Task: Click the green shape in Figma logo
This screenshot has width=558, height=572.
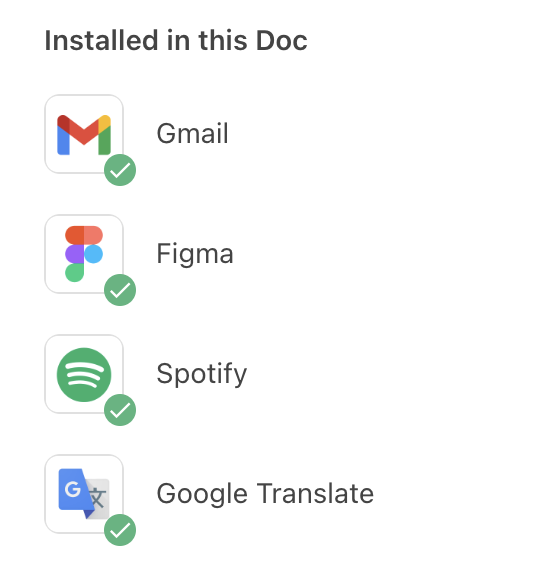Action: click(74, 273)
